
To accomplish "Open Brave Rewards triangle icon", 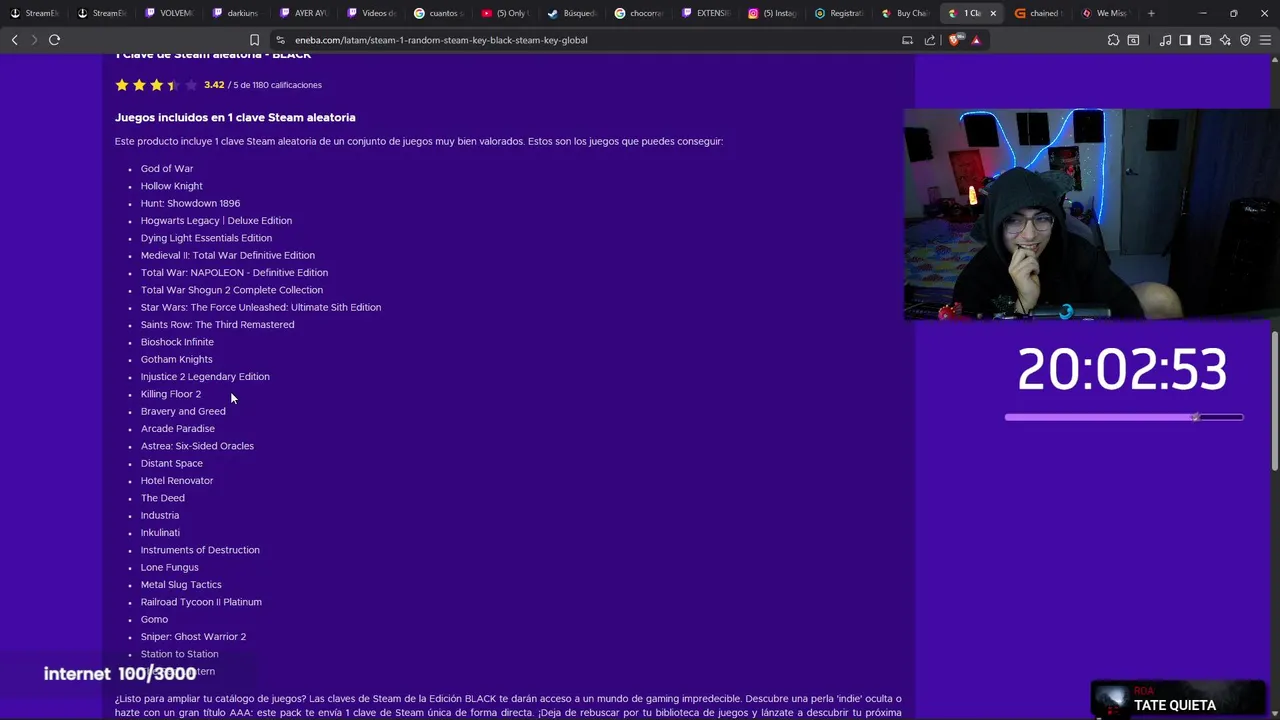I will (976, 40).
